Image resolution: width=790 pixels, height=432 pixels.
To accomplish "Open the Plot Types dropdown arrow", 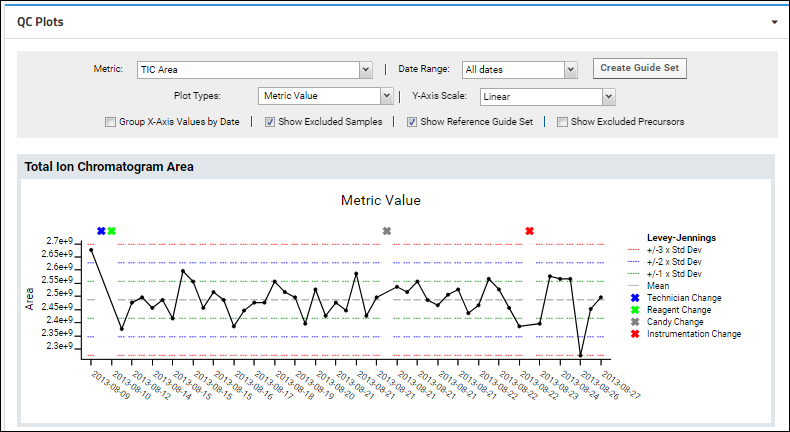I will [386, 96].
